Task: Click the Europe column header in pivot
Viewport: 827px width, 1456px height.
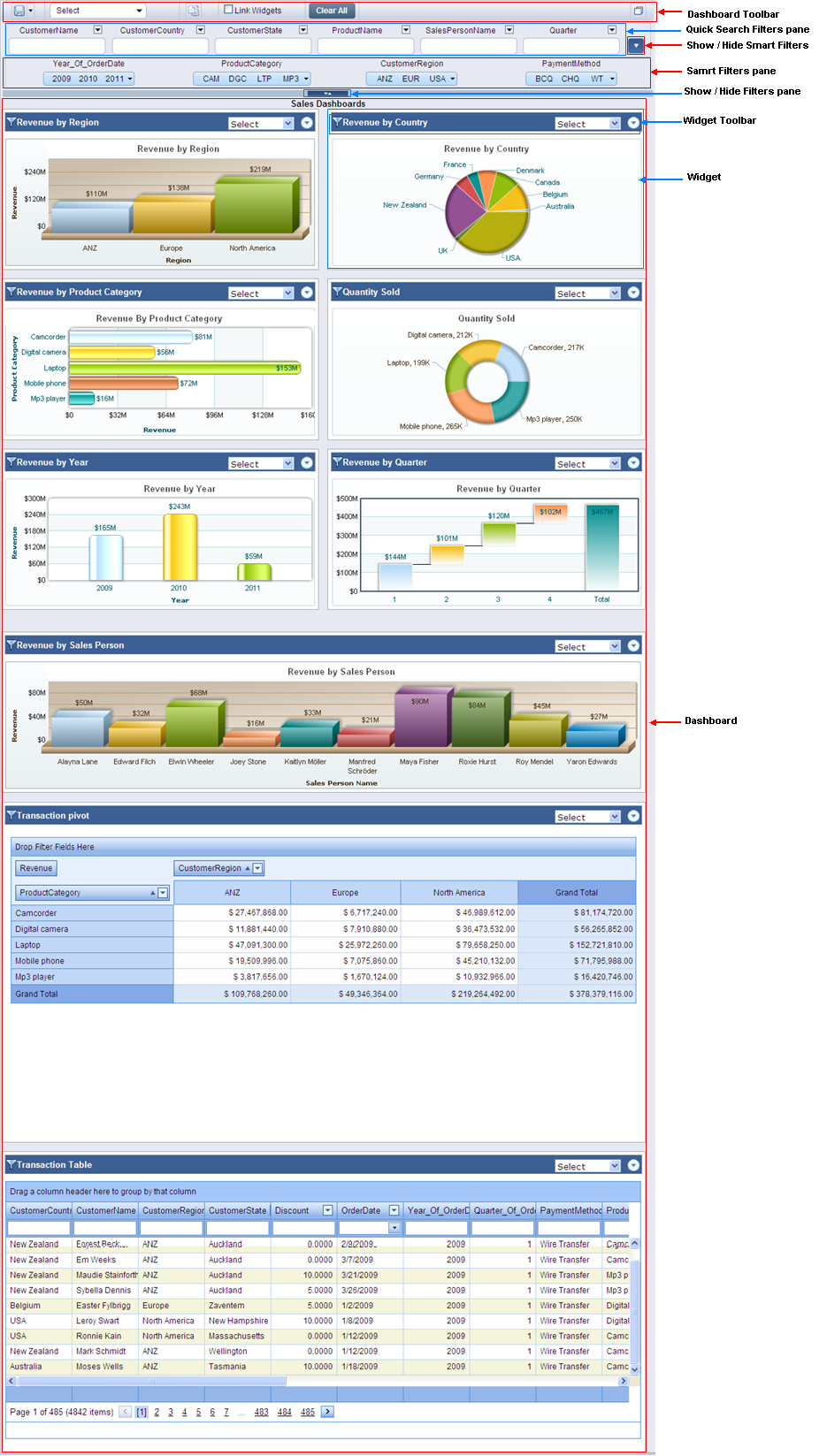Action: pyautogui.click(x=345, y=893)
